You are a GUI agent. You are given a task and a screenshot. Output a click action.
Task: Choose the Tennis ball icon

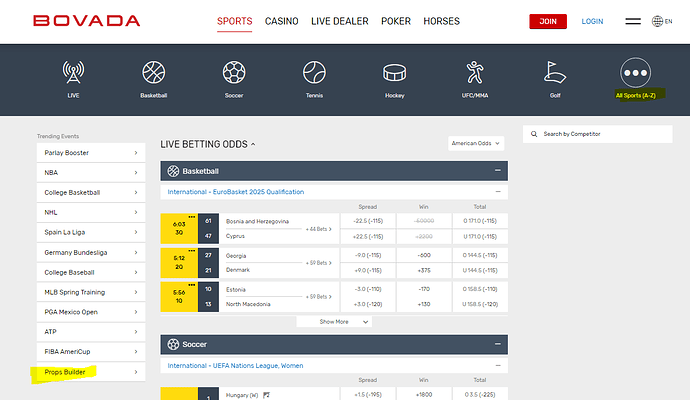[314, 73]
